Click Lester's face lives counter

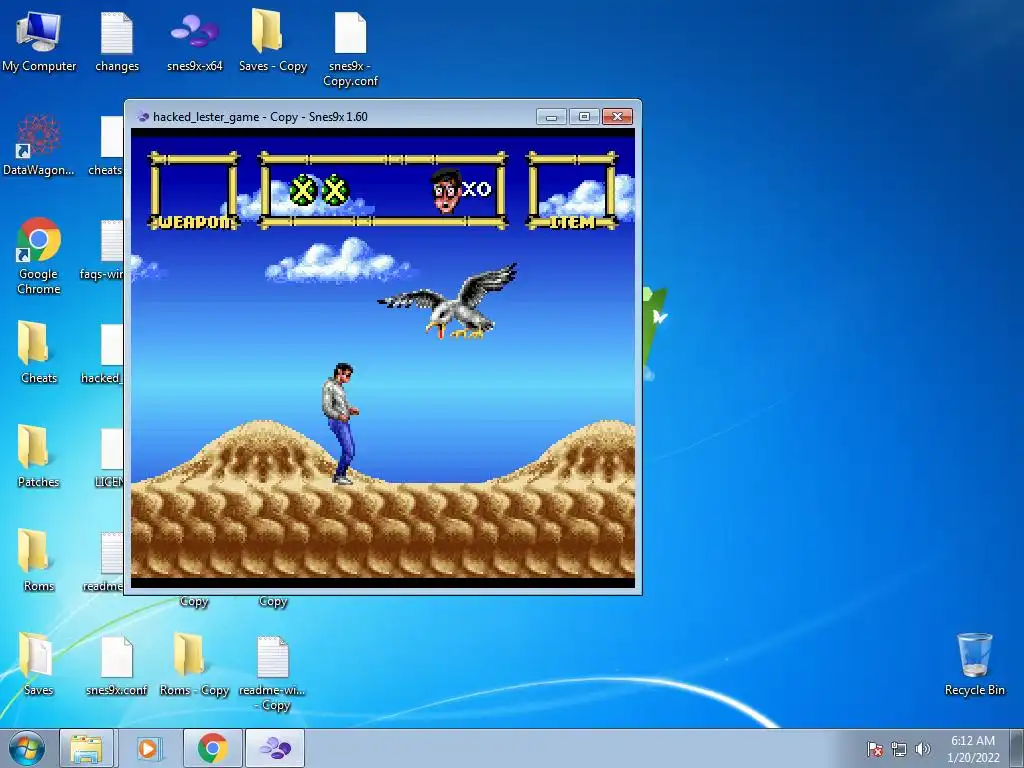[461, 190]
